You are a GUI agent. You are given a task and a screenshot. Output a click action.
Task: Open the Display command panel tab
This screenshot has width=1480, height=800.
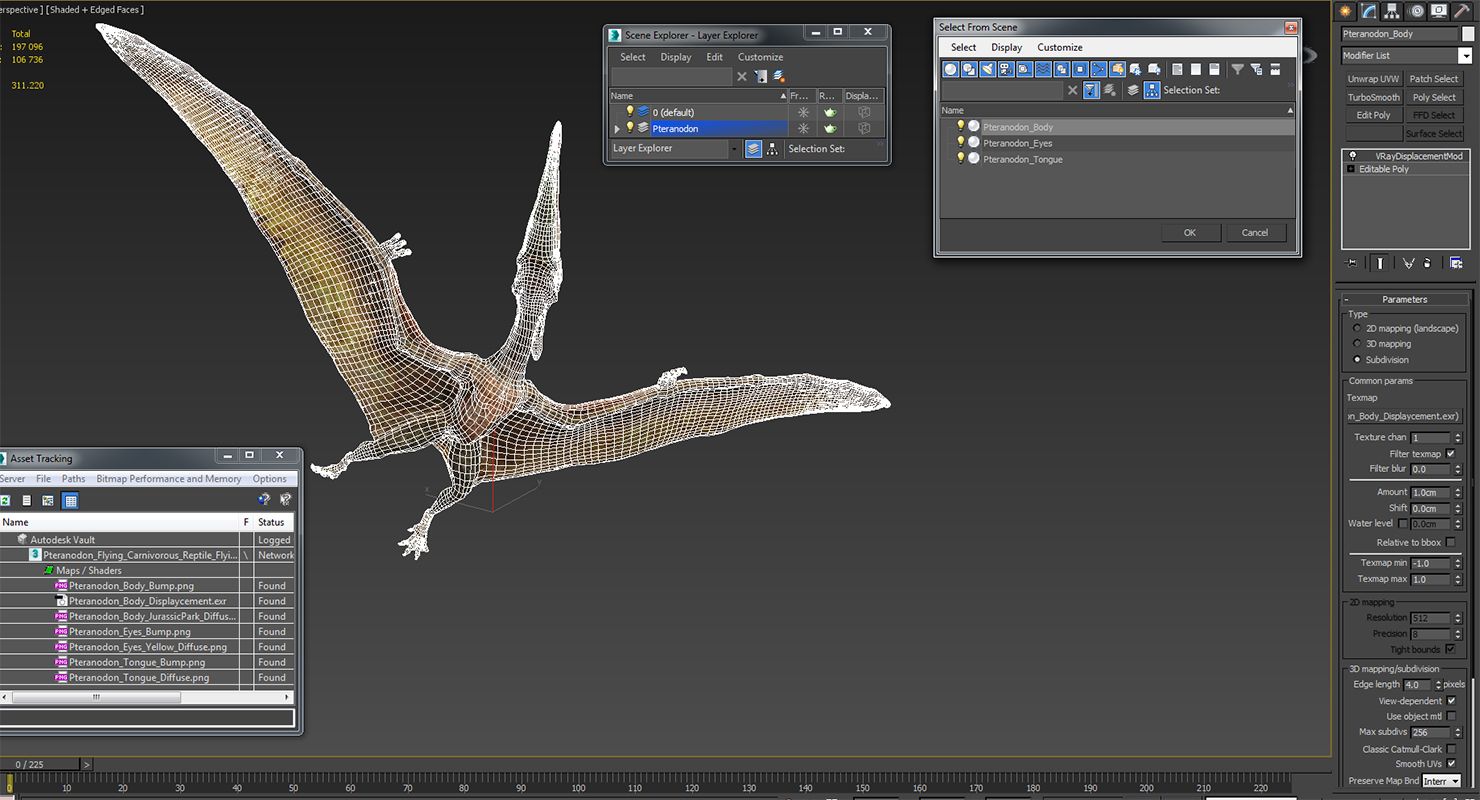[1439, 11]
